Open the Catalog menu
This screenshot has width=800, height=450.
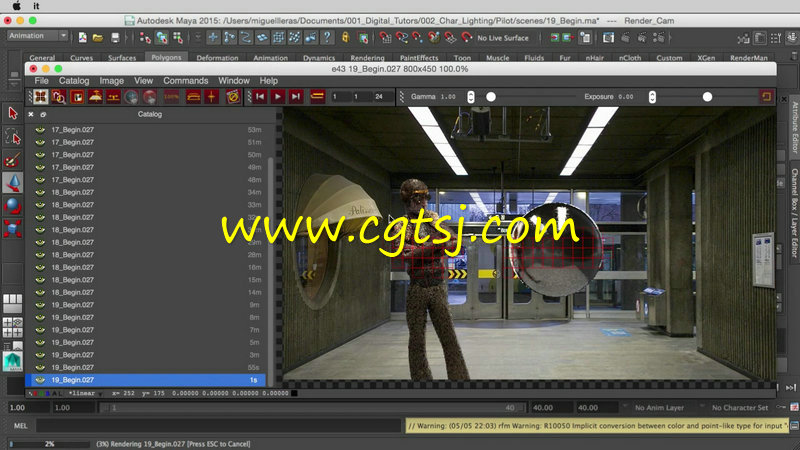pyautogui.click(x=74, y=81)
